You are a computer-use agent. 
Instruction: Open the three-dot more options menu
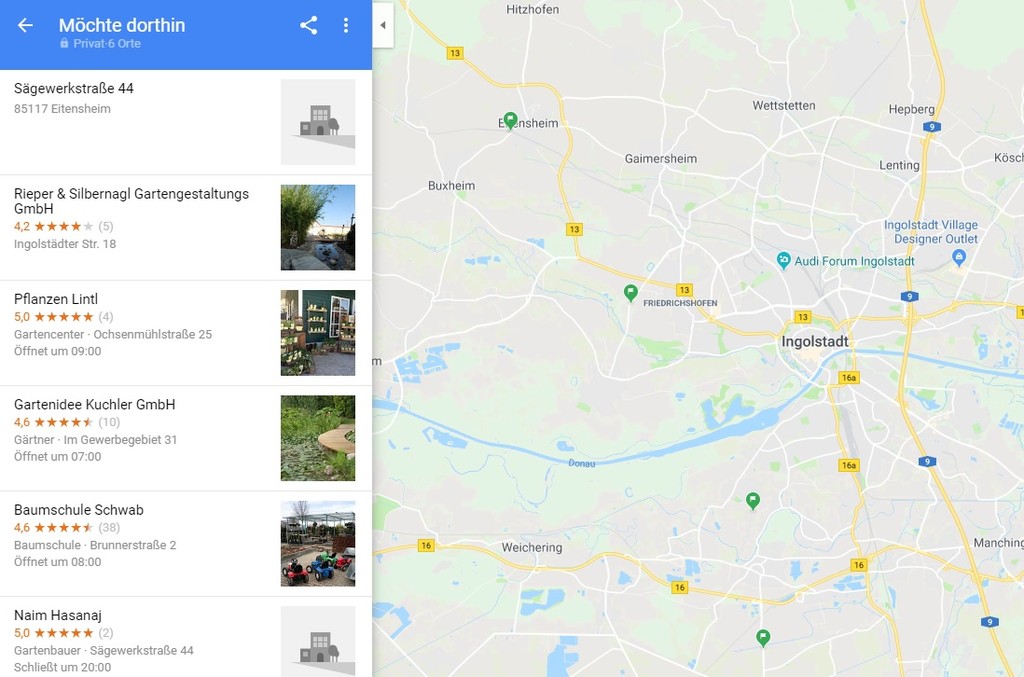click(345, 25)
